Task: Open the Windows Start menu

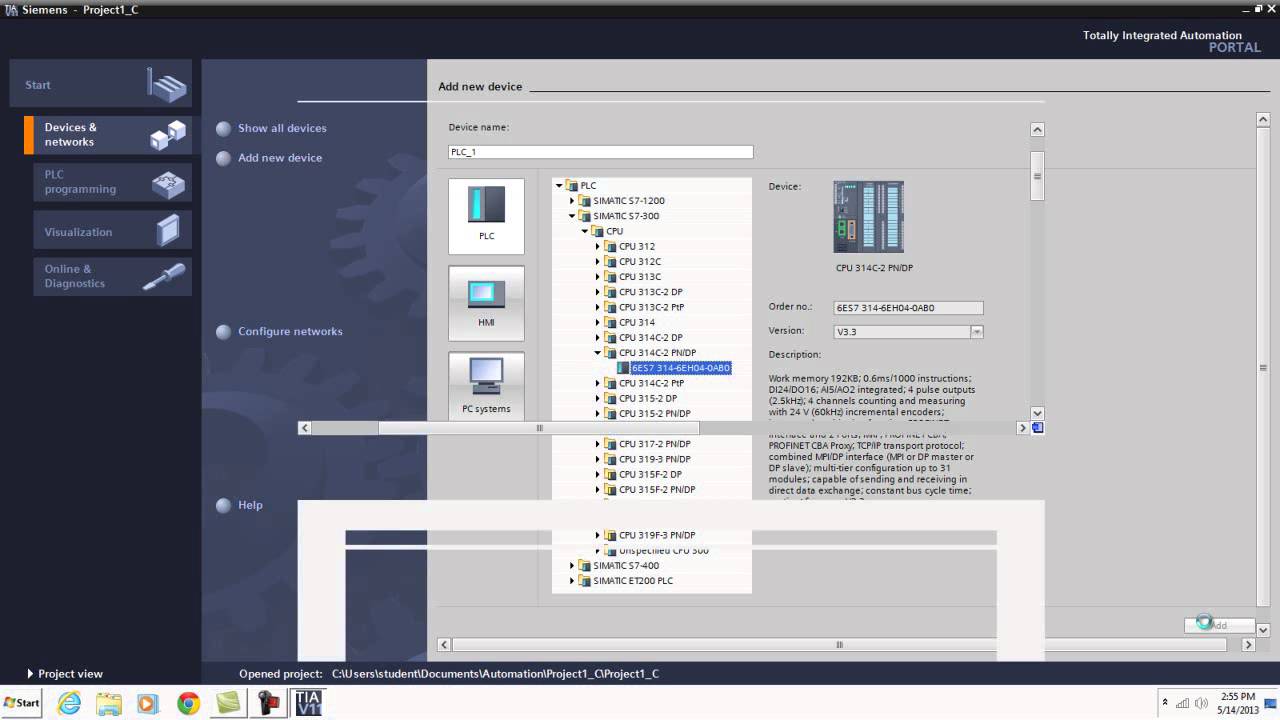Action: point(21,703)
